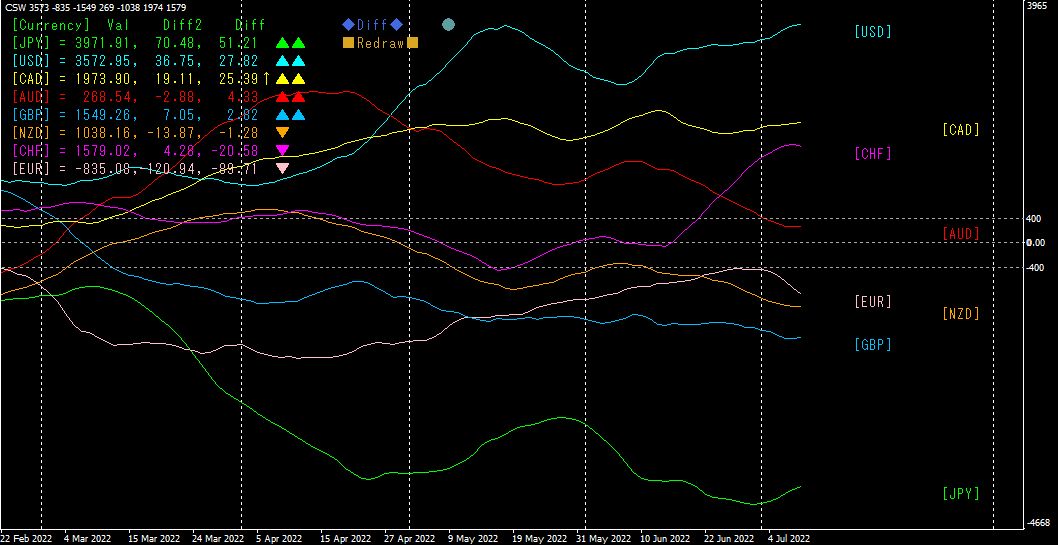The width and height of the screenshot is (1058, 545).
Task: Select the [USD] chart line label
Action: [x=872, y=31]
